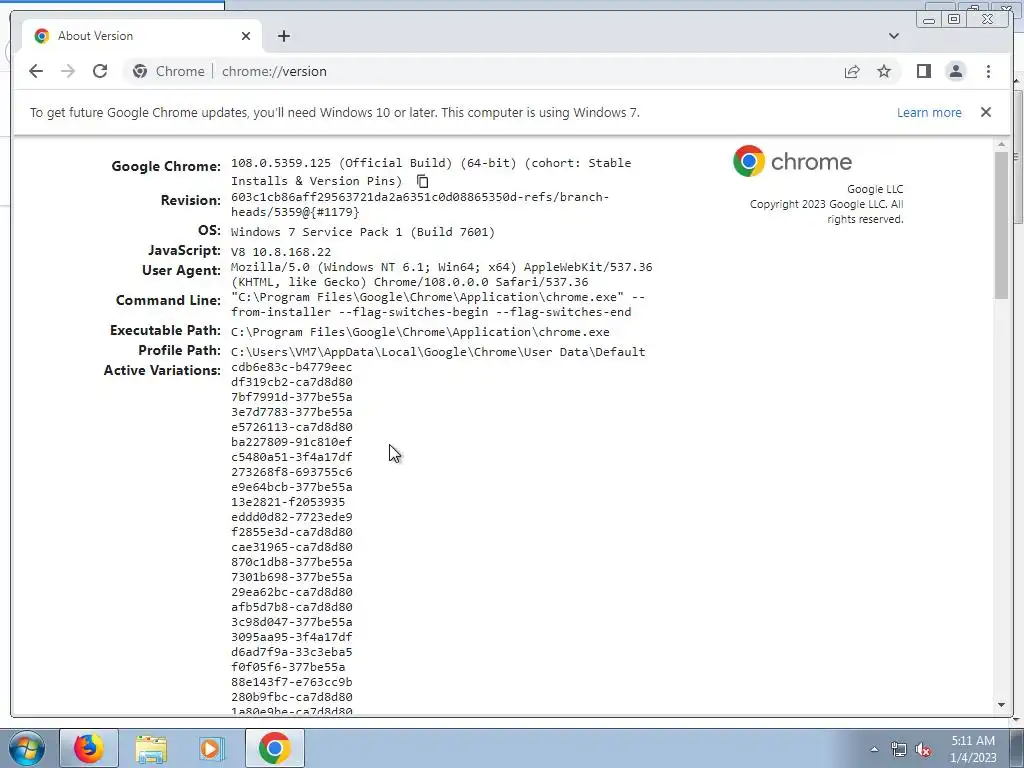Screen dimensions: 1024x768
Task: Click variation d6ad7f9a-33c3eba5
Action: (291, 652)
